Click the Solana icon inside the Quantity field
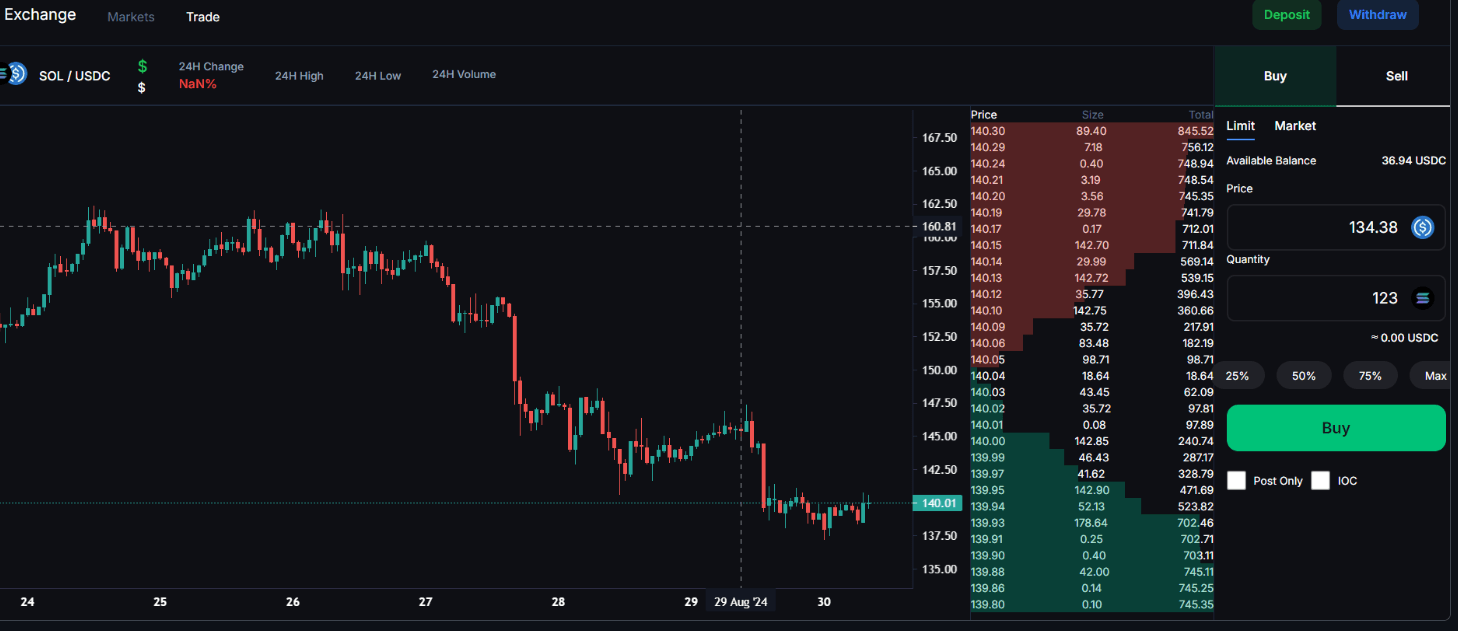The width and height of the screenshot is (1458, 631). pyautogui.click(x=1421, y=297)
